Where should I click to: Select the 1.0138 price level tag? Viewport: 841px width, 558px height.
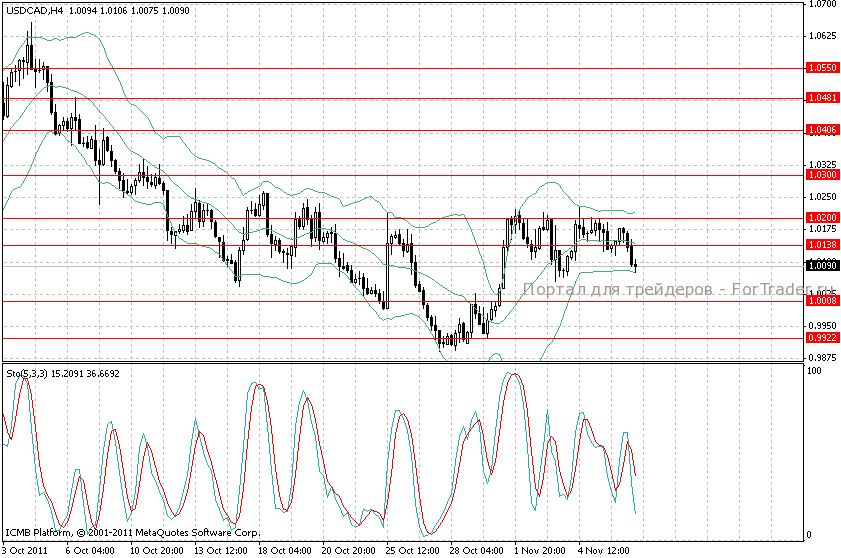click(820, 244)
